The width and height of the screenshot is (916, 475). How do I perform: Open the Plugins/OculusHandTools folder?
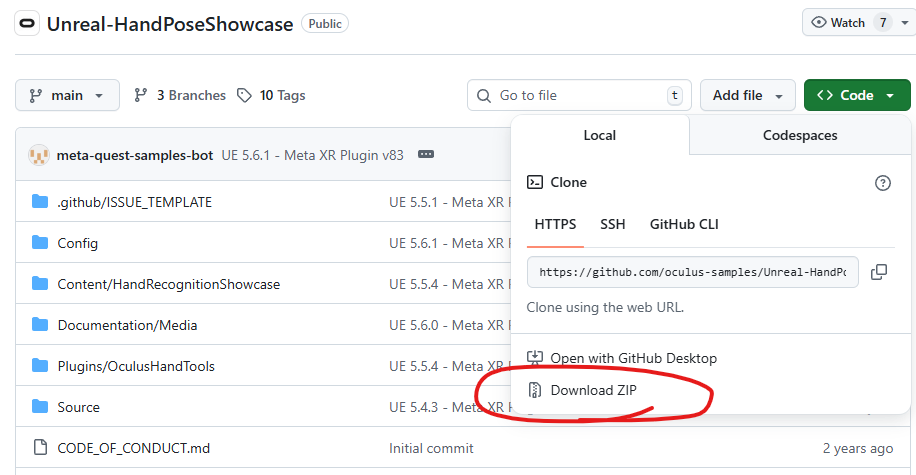click(136, 366)
